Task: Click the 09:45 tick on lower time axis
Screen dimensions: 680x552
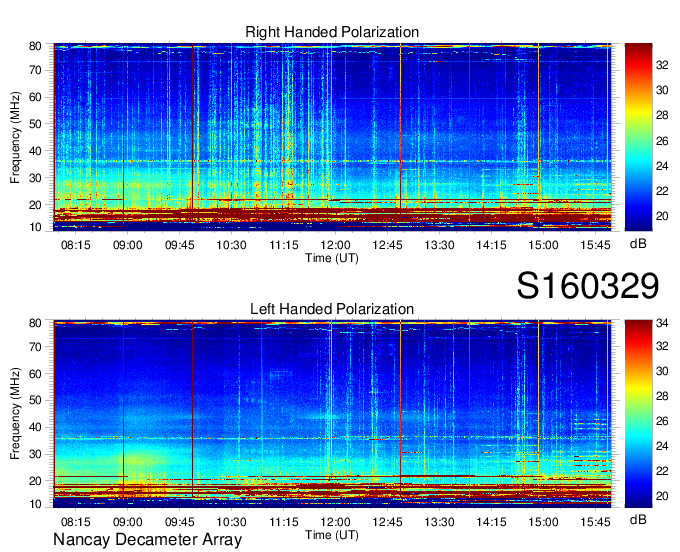Action: click(x=180, y=522)
